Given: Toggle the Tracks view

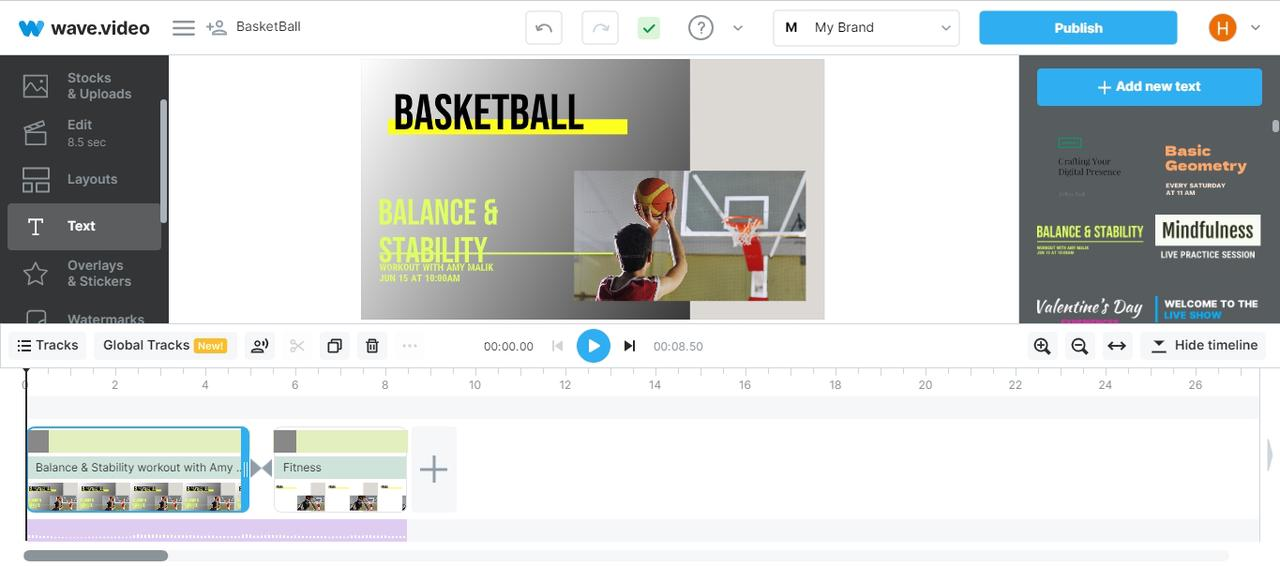Looking at the screenshot, I should (x=48, y=346).
